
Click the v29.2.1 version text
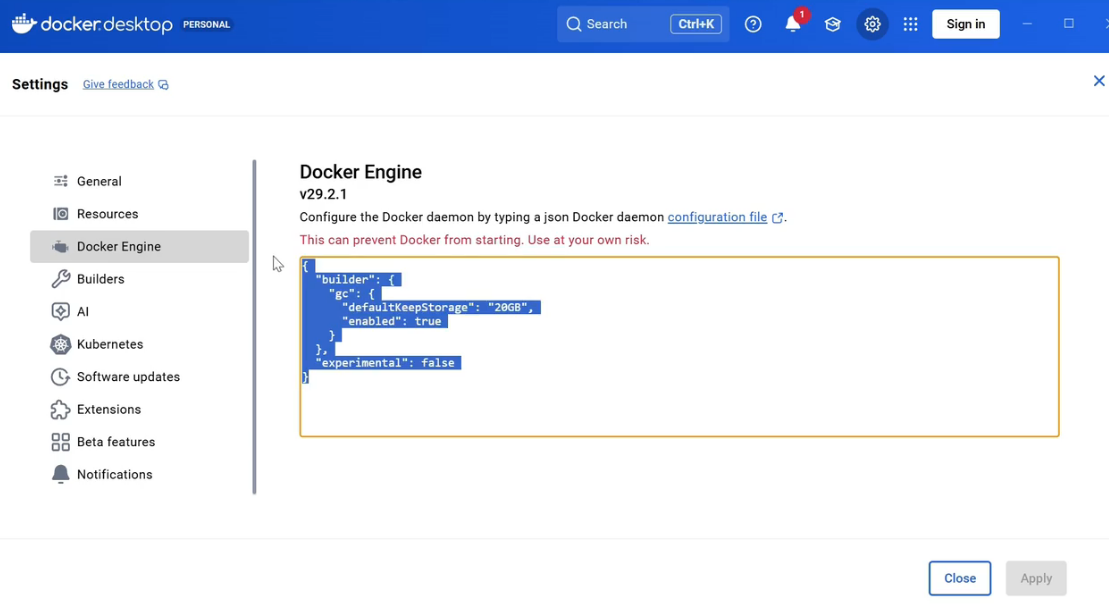pos(323,194)
